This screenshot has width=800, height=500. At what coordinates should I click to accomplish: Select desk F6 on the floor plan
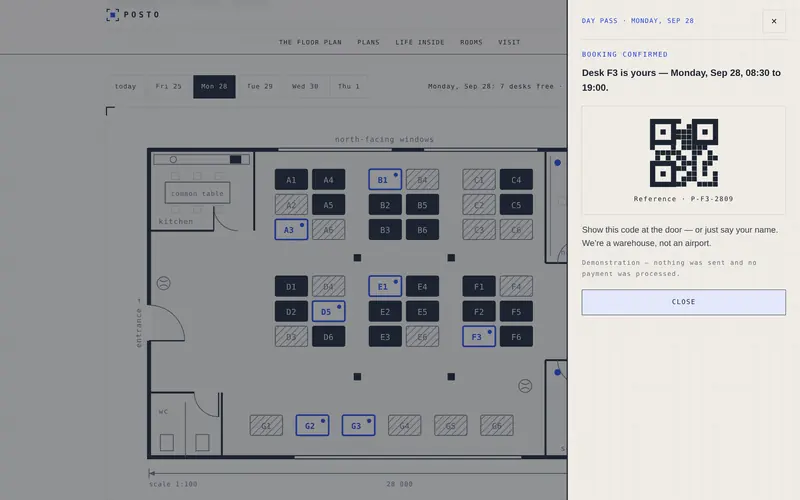tap(516, 336)
